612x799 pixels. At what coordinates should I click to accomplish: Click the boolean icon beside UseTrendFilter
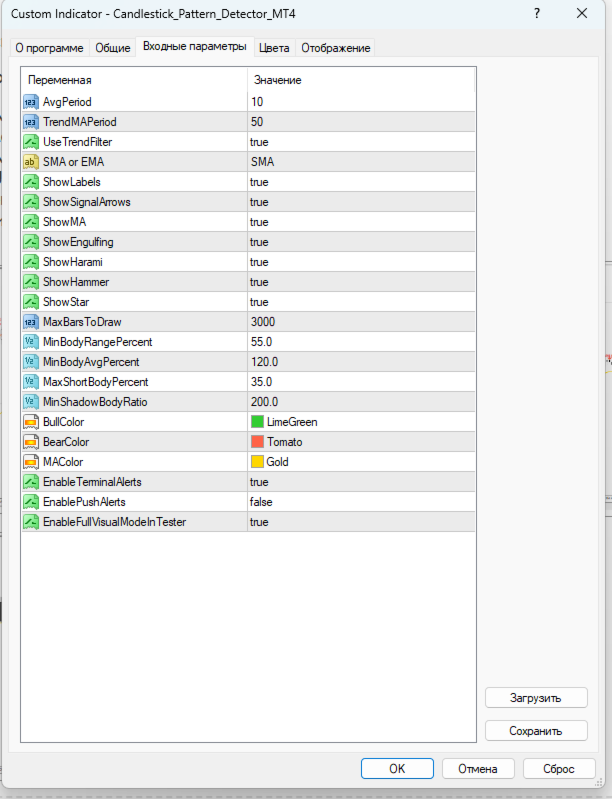(31, 142)
